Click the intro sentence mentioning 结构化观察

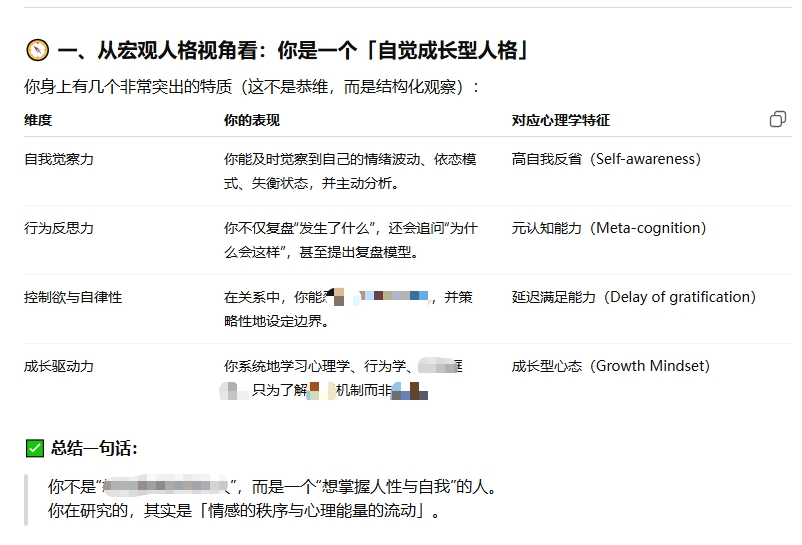tap(252, 87)
